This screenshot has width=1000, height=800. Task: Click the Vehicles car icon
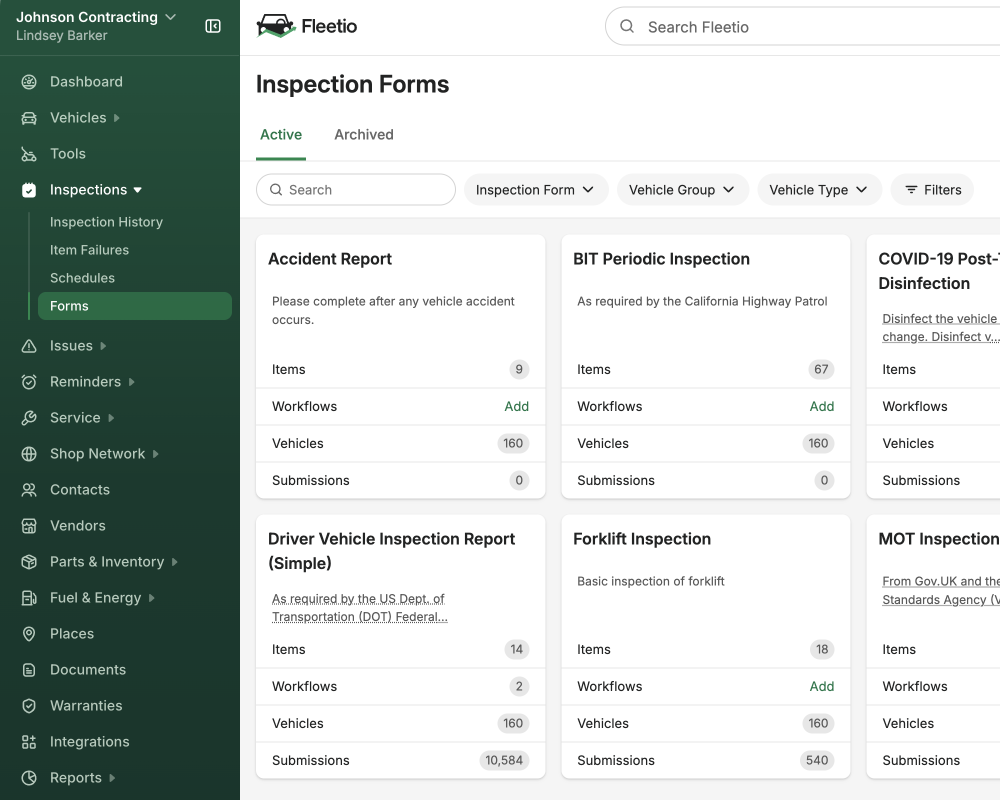click(x=29, y=118)
